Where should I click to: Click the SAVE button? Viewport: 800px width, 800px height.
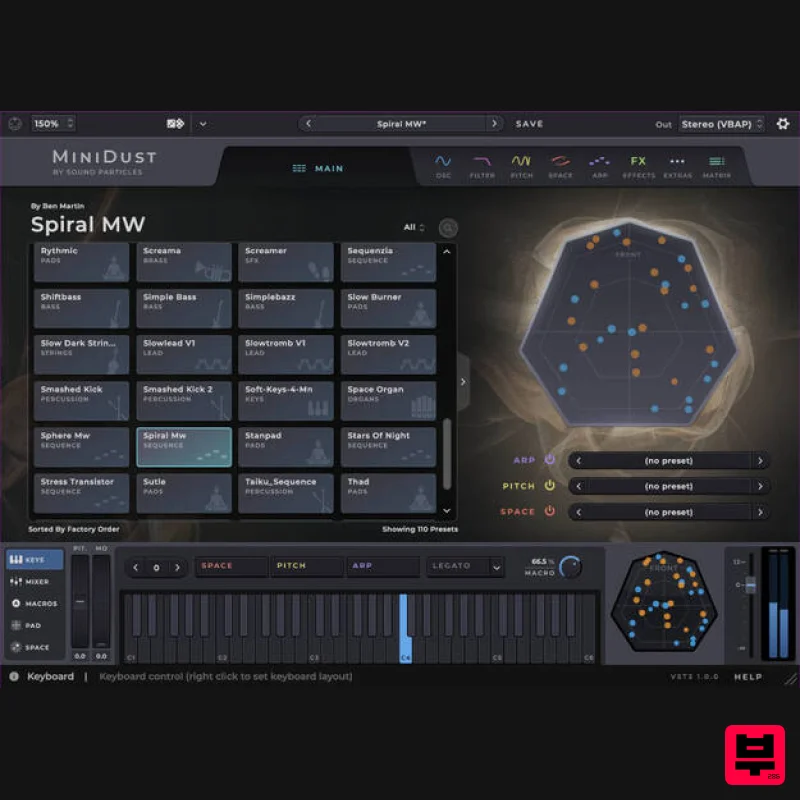point(529,123)
